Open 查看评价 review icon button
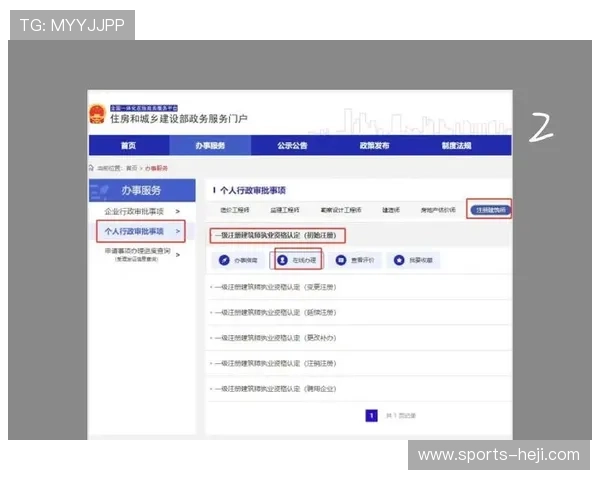This screenshot has height=480, width=600. pos(355,260)
